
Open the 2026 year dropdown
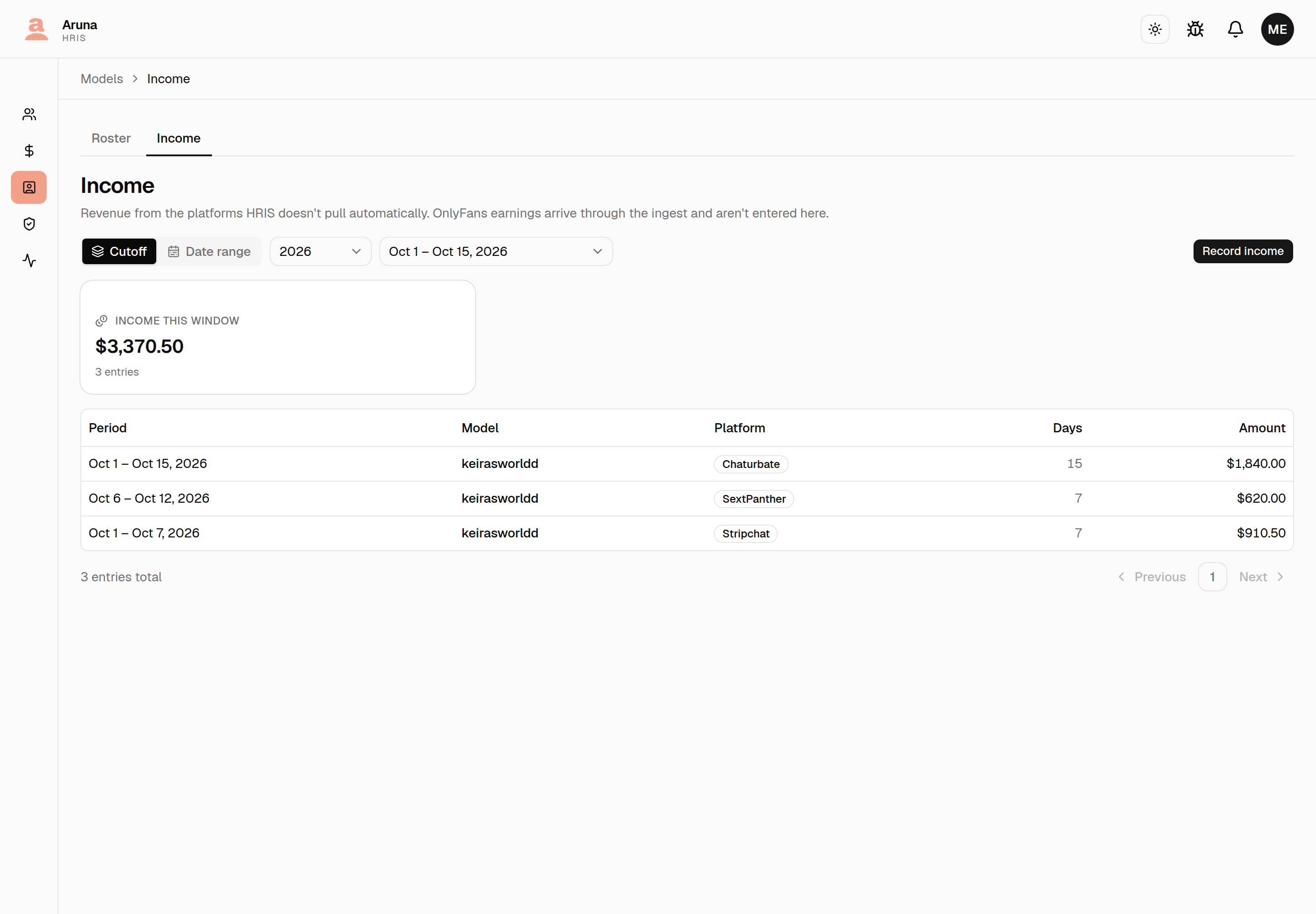coord(320,251)
